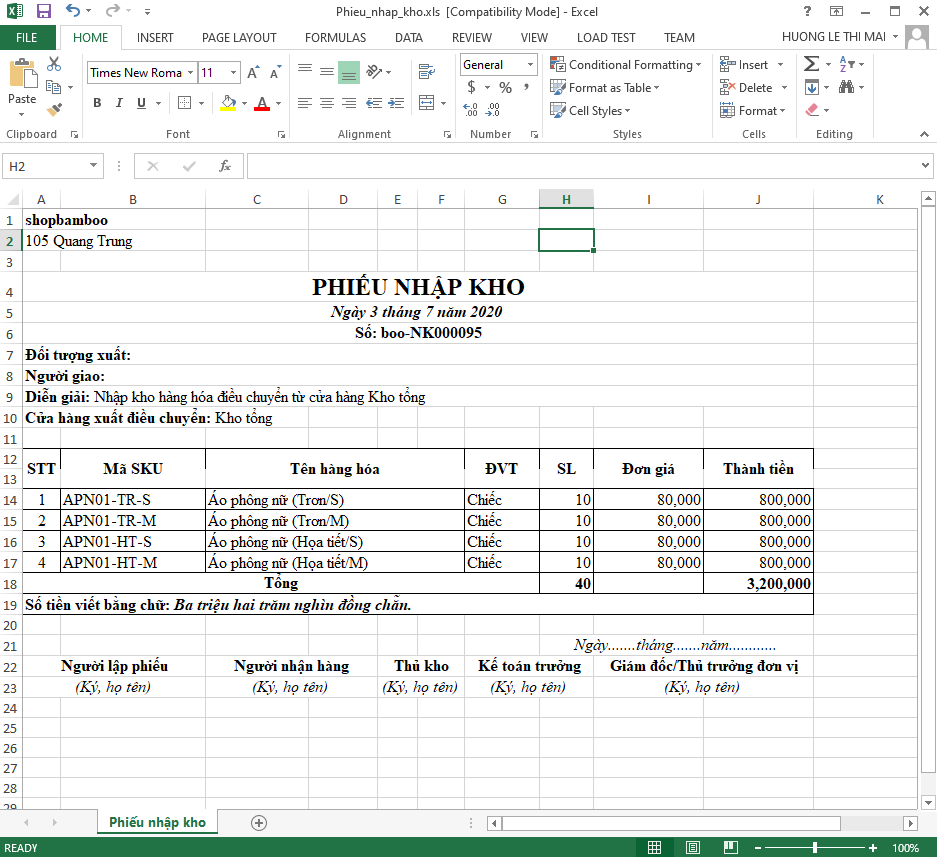Switch to the DATA tab

coord(409,38)
